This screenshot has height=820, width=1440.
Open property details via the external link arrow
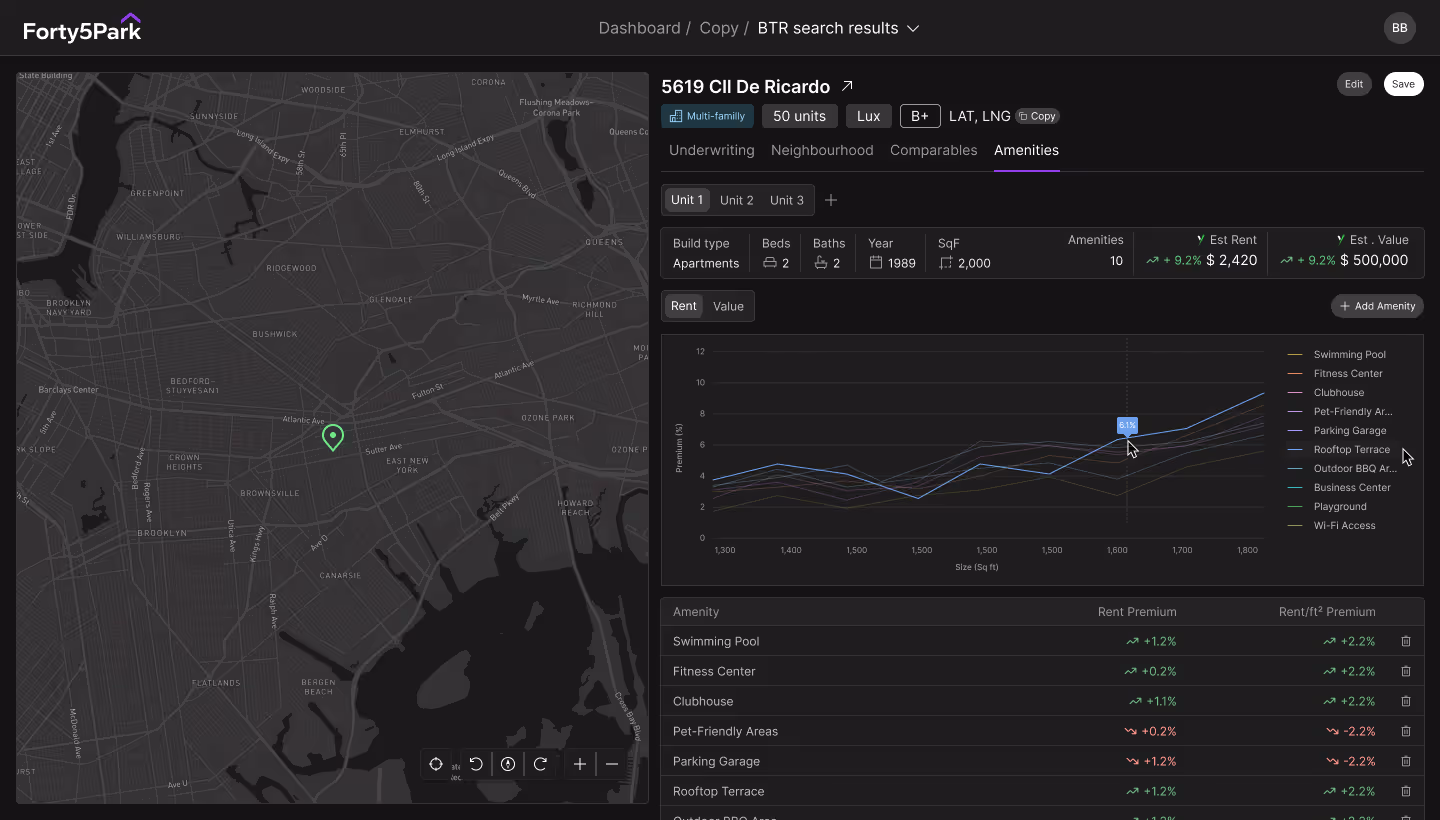(x=847, y=85)
